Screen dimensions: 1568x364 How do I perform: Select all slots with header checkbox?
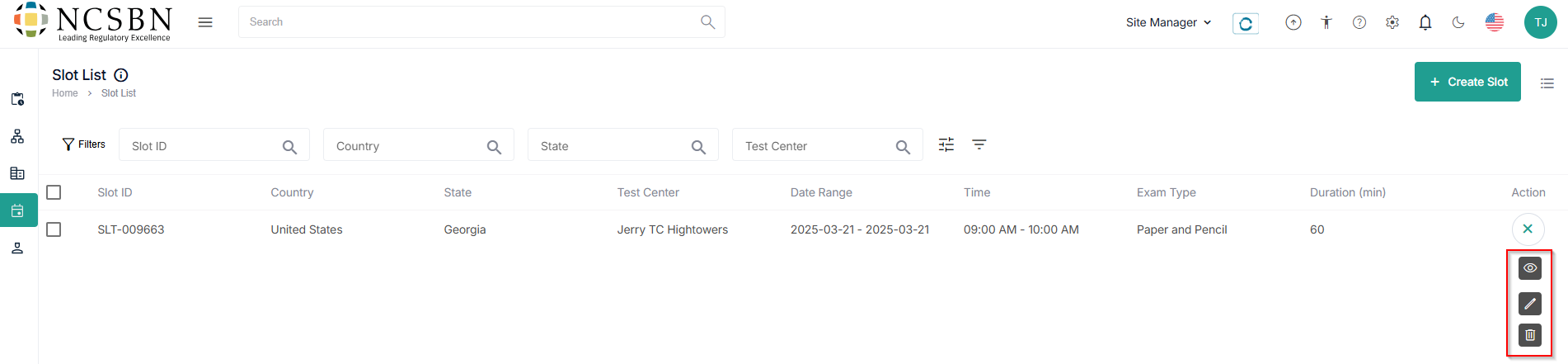pos(54,192)
